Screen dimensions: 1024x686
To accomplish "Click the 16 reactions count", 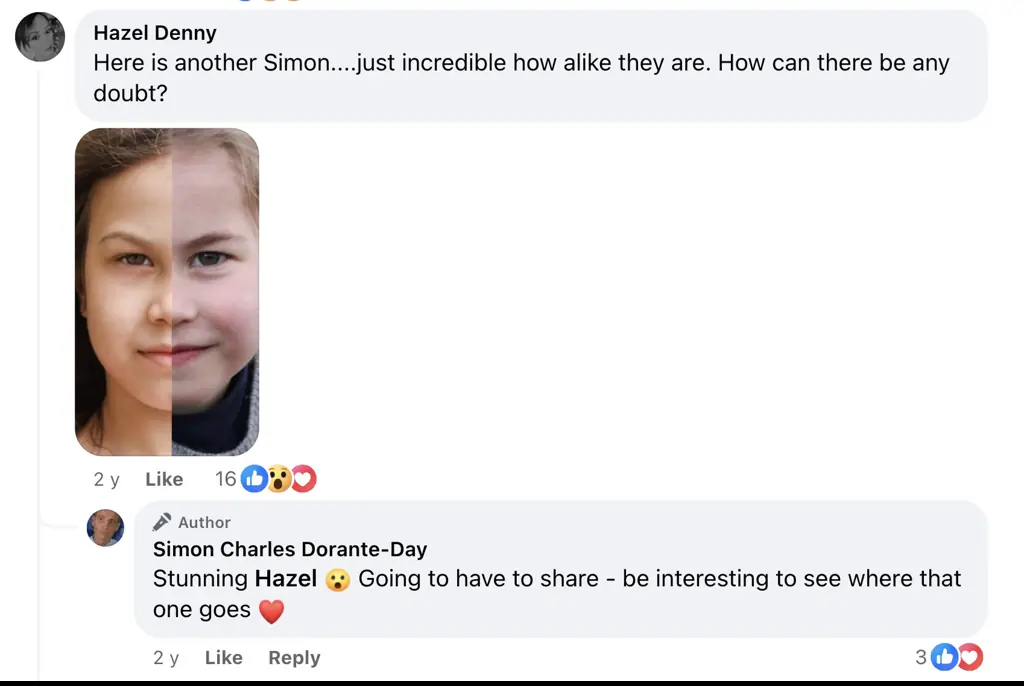I will 226,479.
